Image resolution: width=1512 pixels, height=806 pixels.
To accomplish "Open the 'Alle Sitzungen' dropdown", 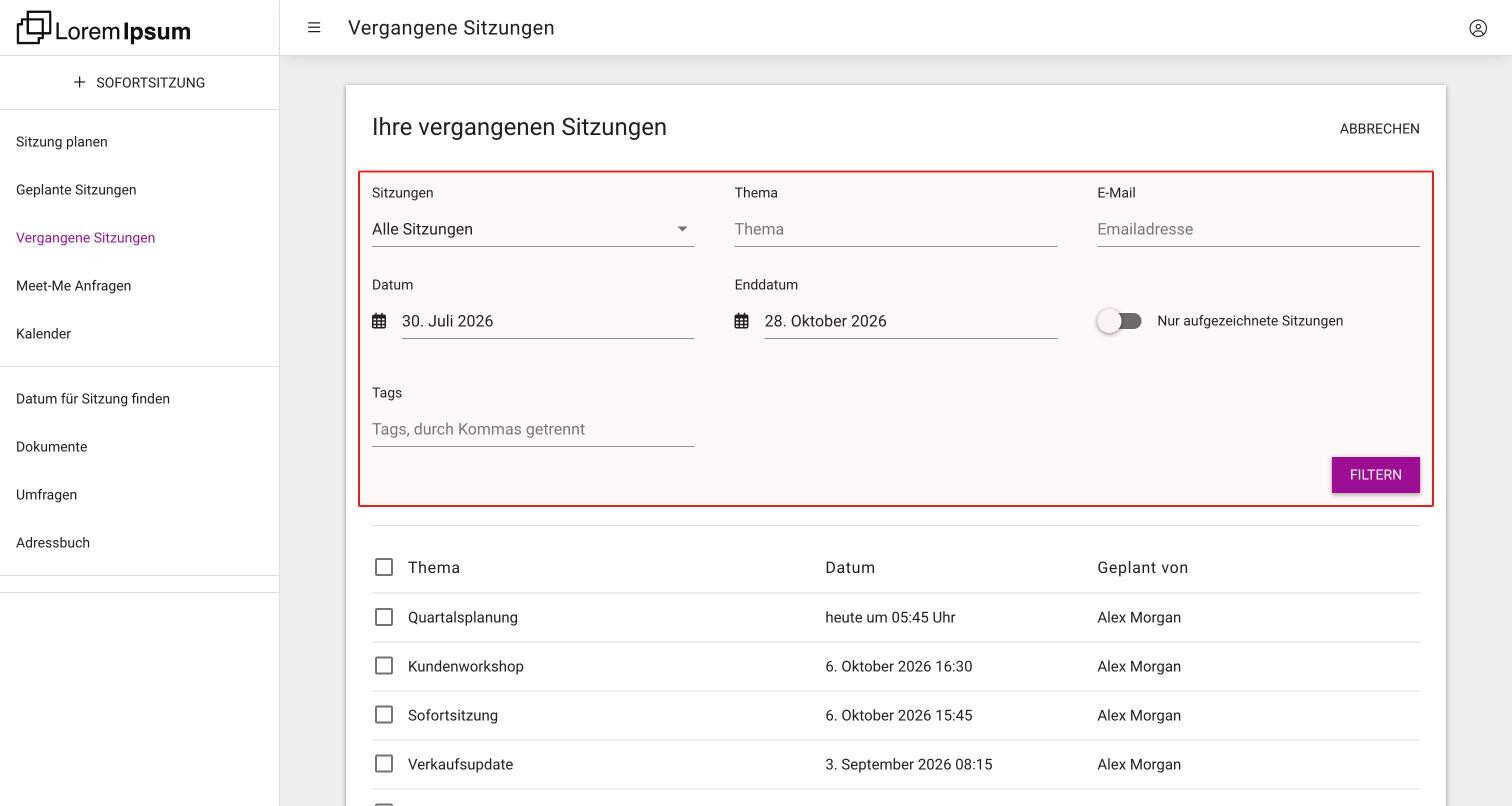I will point(533,229).
